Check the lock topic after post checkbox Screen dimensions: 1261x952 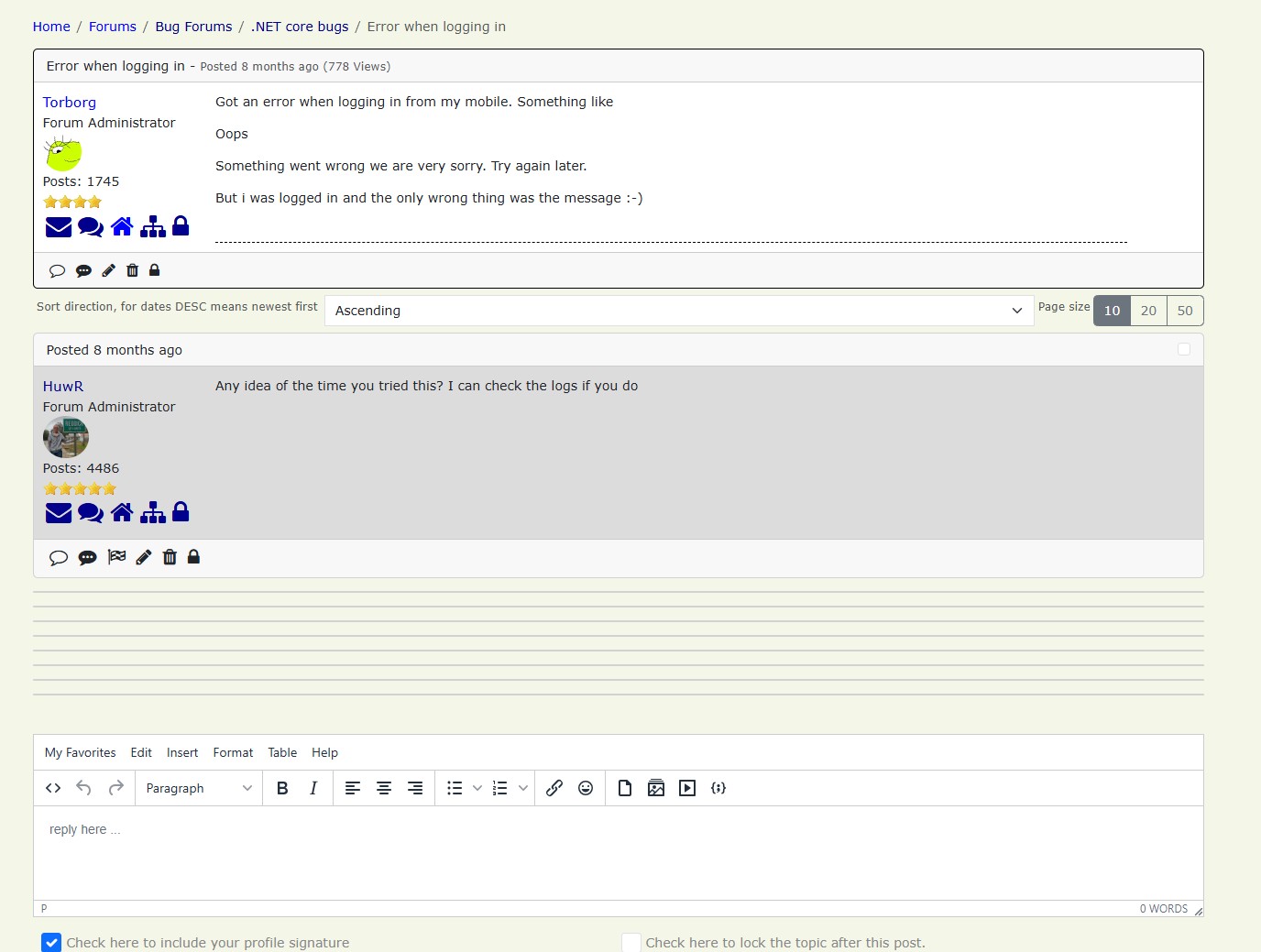[630, 943]
